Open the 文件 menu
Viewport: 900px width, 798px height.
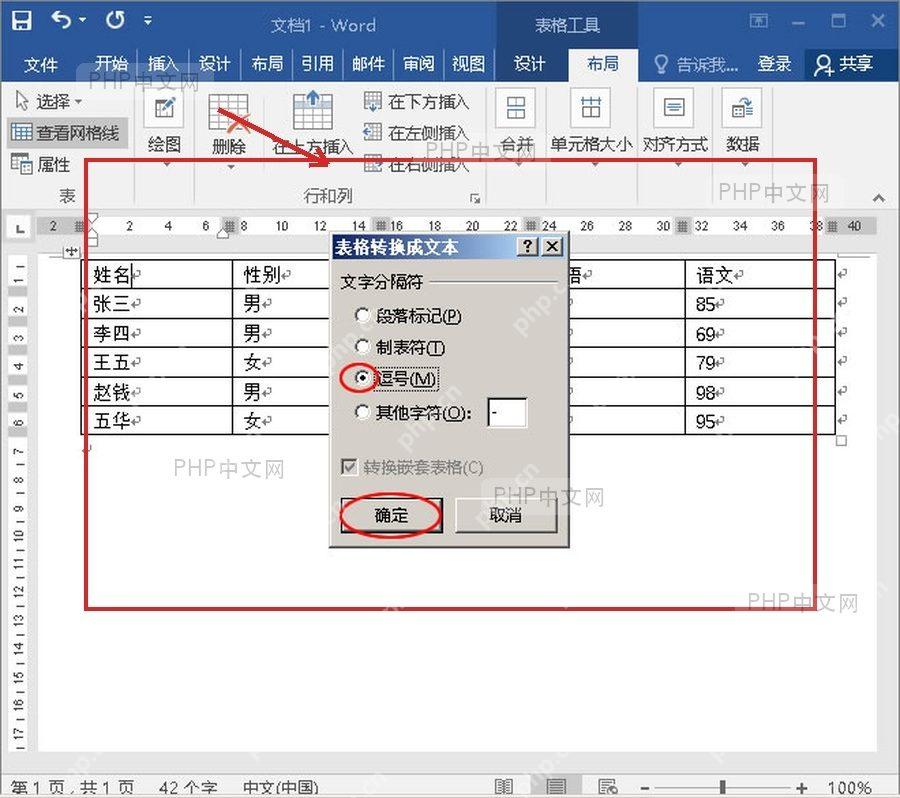point(40,64)
